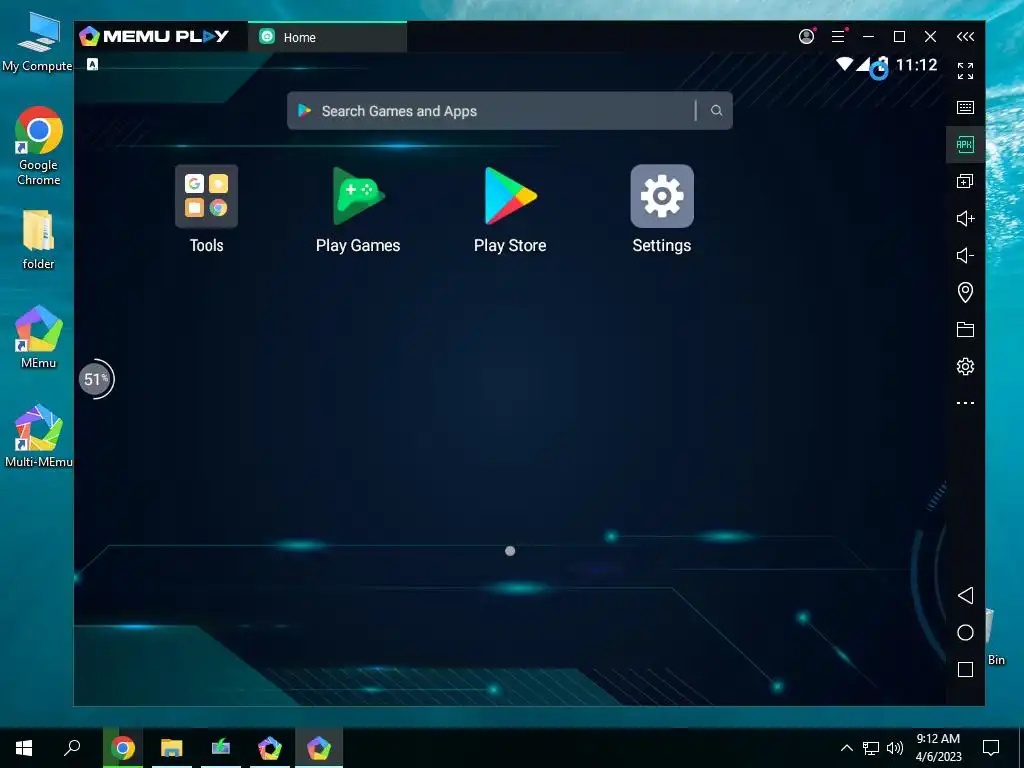This screenshot has width=1024, height=768.
Task: Minimize the MEmu Play window
Action: click(x=869, y=37)
